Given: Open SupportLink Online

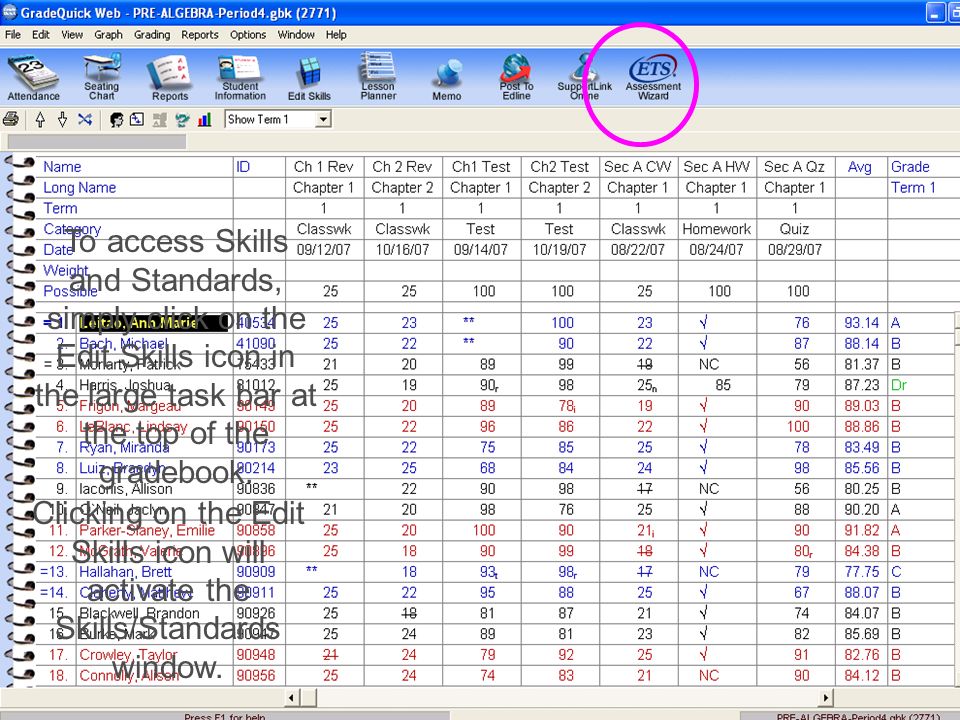Looking at the screenshot, I should (584, 78).
